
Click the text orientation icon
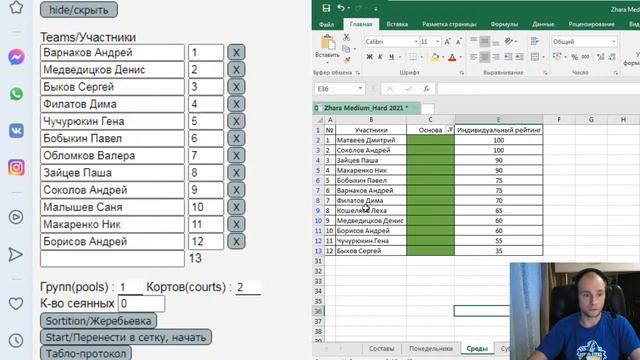pos(508,41)
